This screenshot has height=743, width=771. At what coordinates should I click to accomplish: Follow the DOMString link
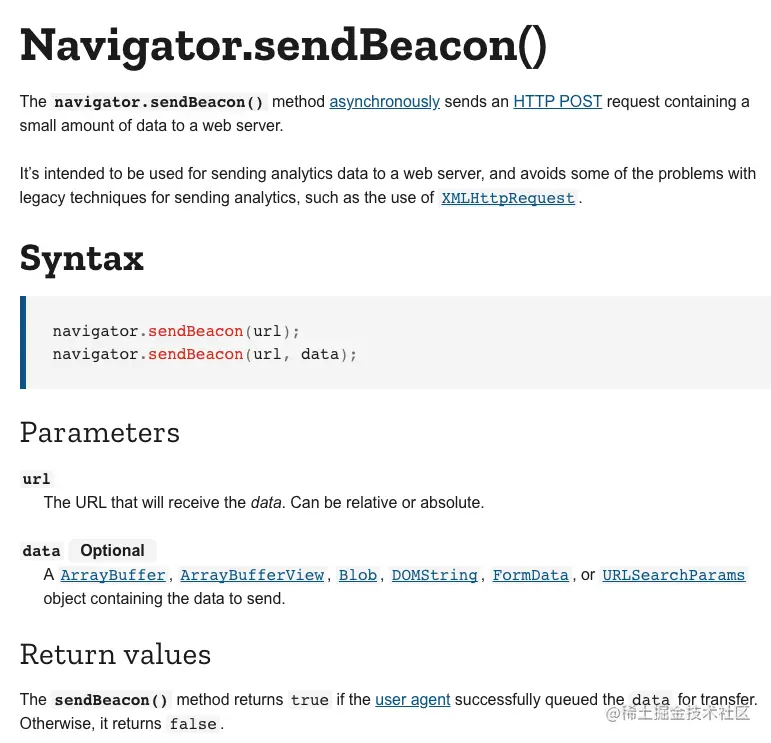point(437,575)
